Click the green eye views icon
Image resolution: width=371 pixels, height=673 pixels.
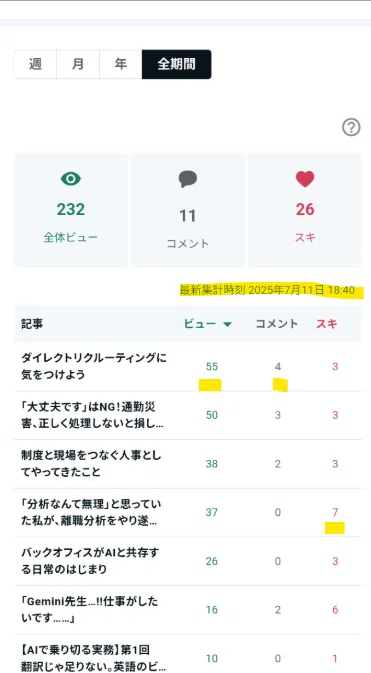point(71,179)
